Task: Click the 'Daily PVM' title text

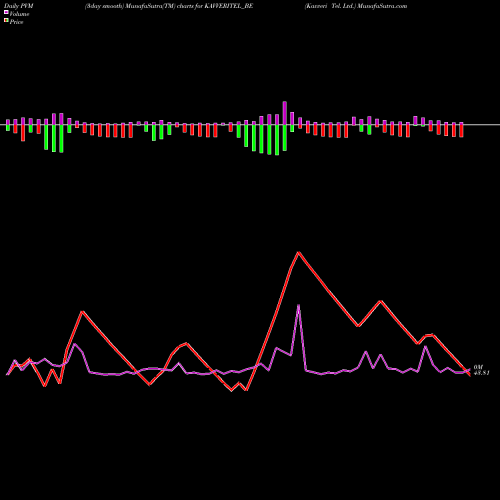Action: point(19,6)
